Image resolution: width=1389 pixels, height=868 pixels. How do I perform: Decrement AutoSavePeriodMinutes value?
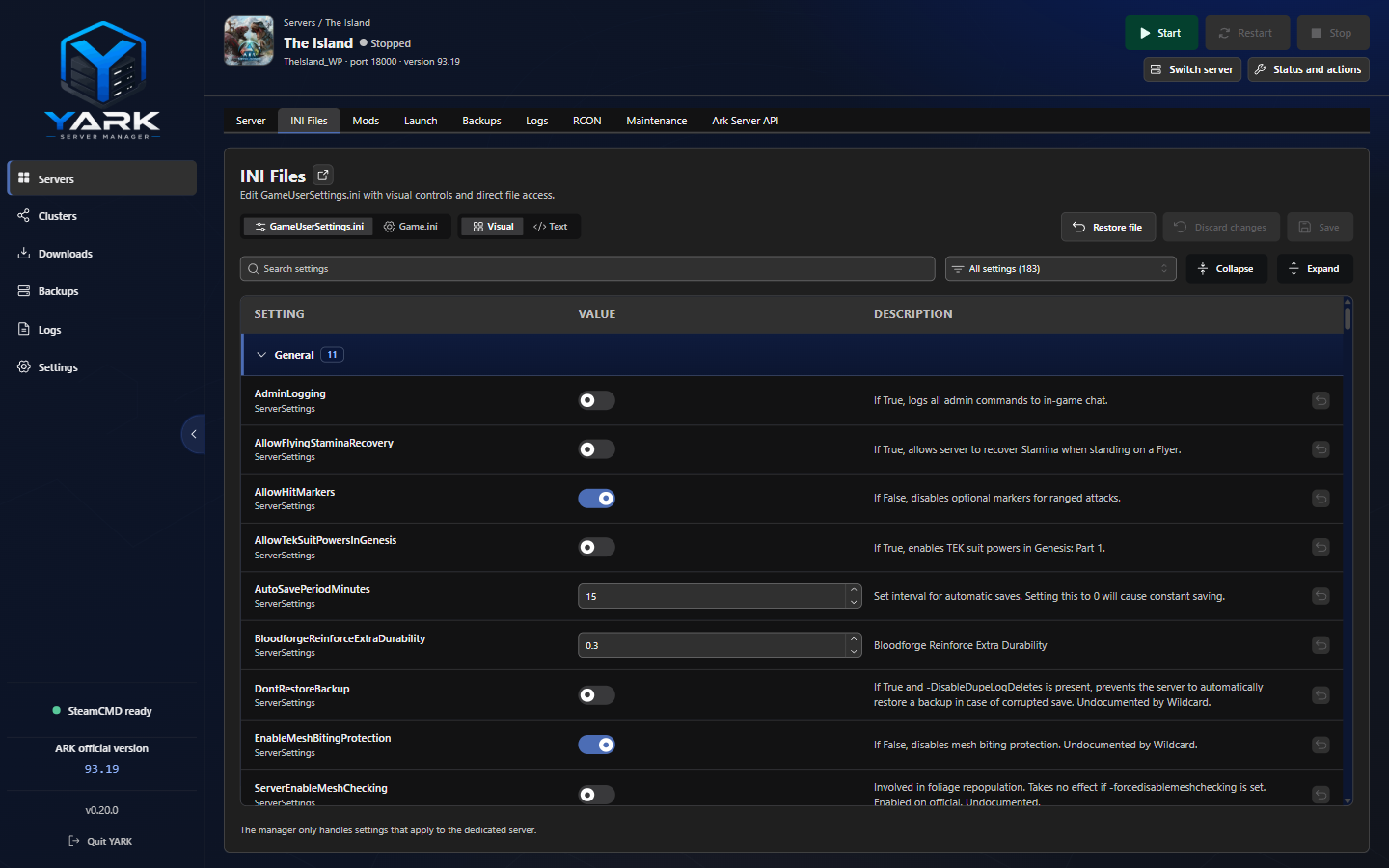pyautogui.click(x=854, y=602)
